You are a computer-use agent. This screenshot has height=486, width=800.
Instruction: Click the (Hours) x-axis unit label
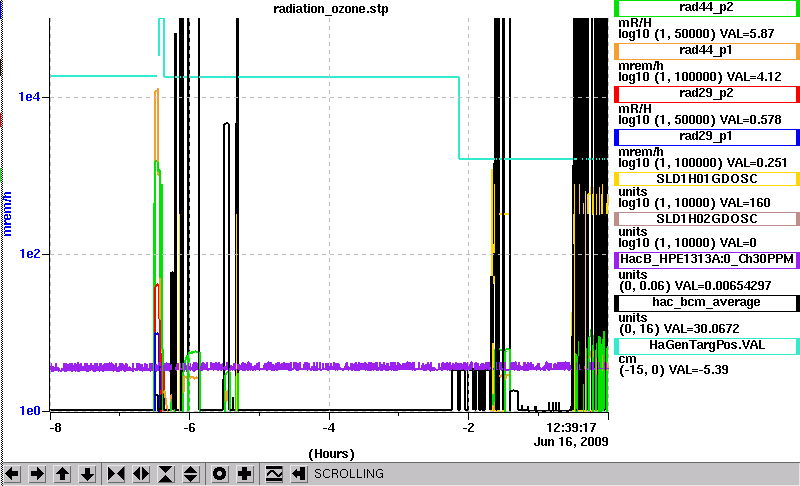331,454
